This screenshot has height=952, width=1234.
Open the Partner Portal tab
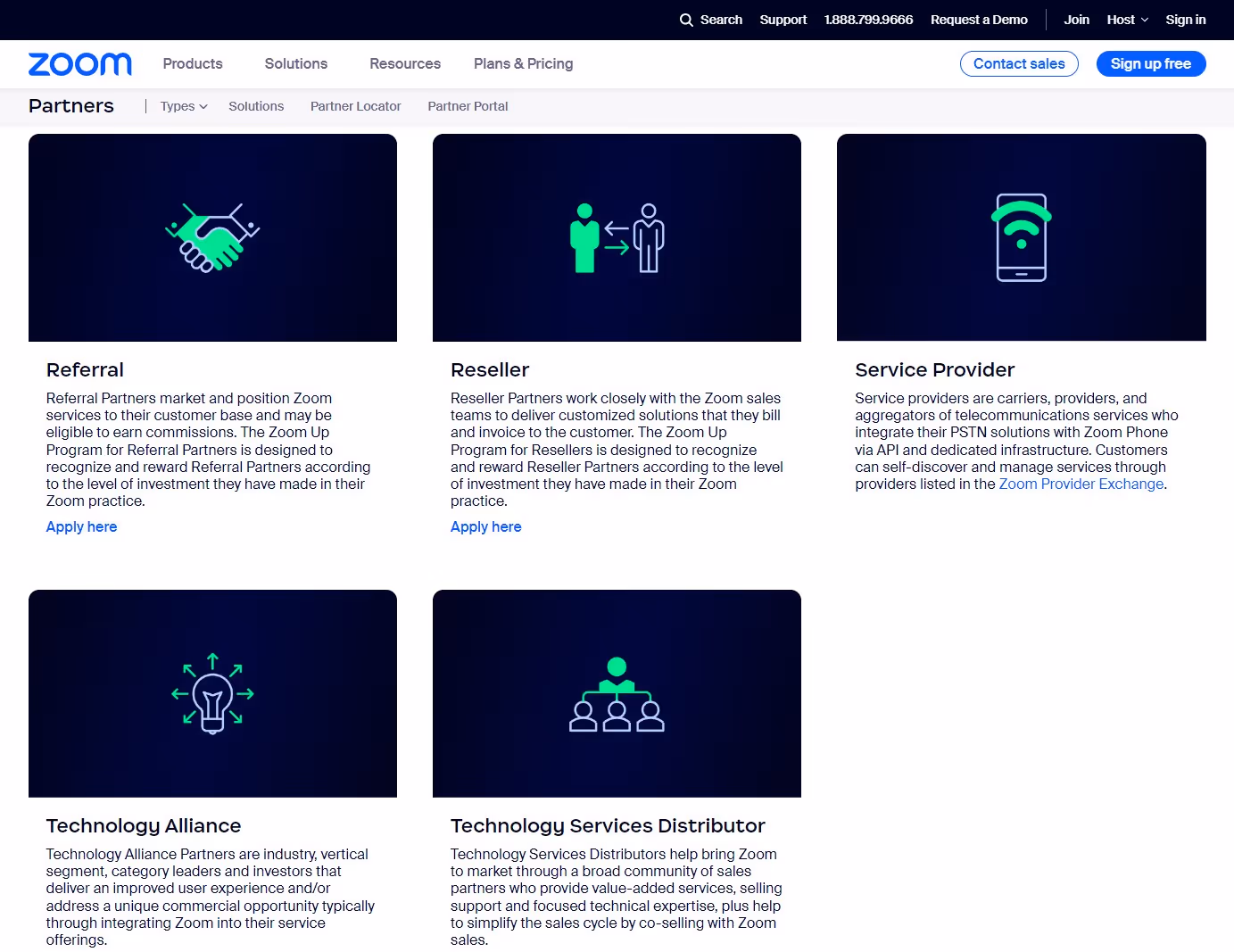tap(468, 106)
